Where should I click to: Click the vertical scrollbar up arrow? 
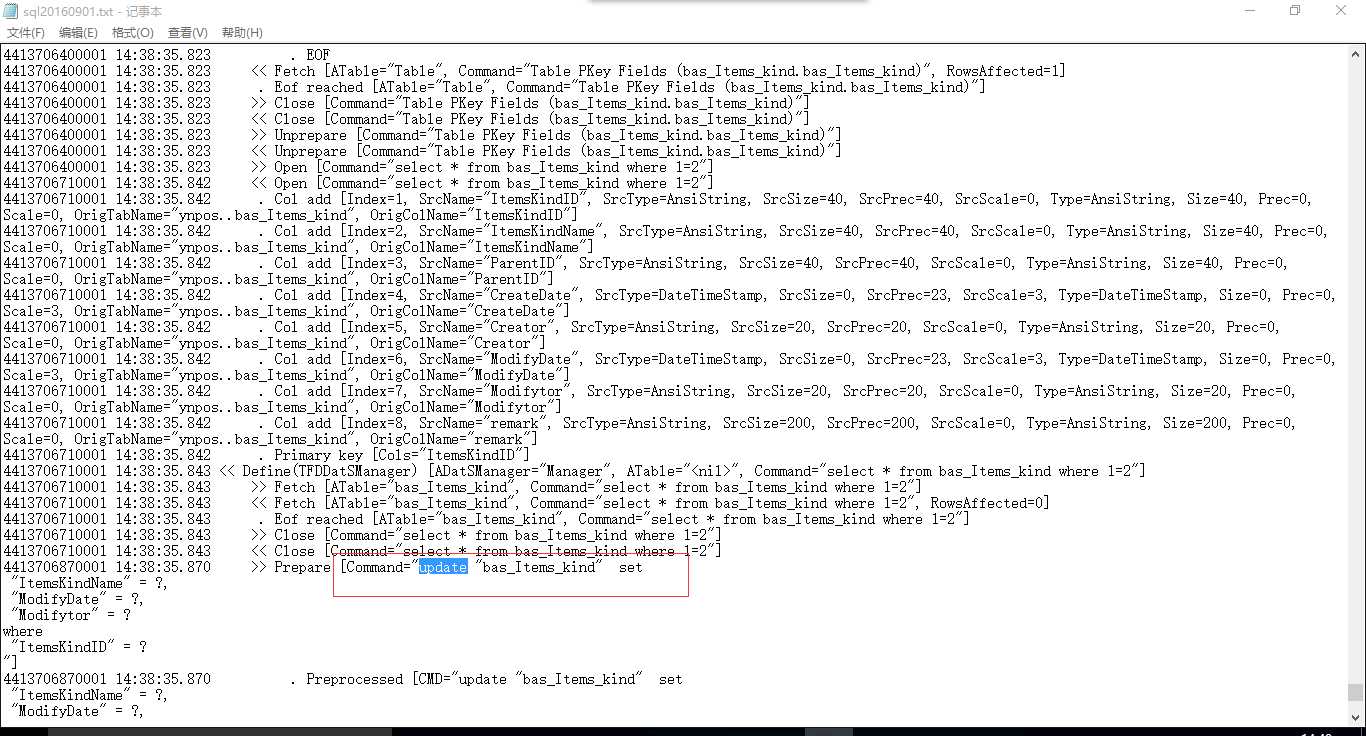pyautogui.click(x=1355, y=53)
